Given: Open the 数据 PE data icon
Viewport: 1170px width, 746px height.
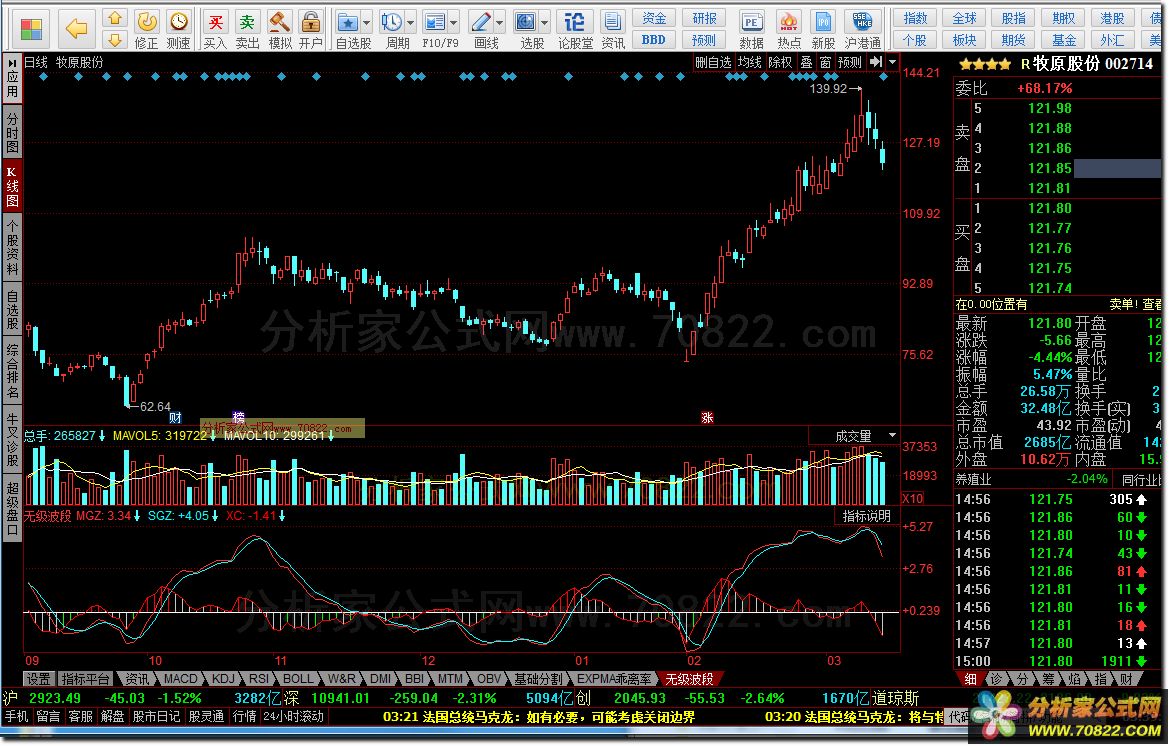Looking at the screenshot, I should click(751, 30).
